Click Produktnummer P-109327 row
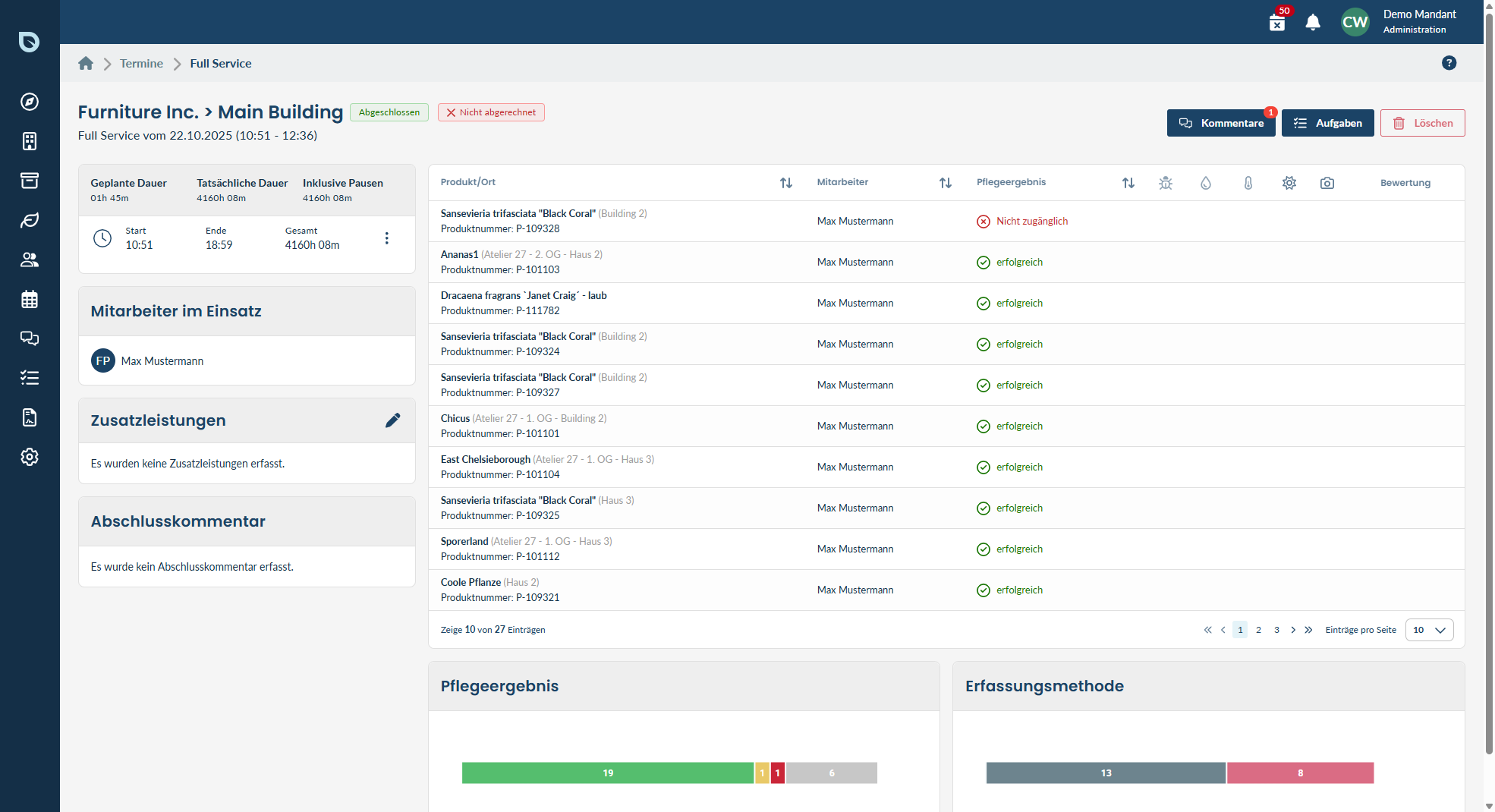 point(946,386)
